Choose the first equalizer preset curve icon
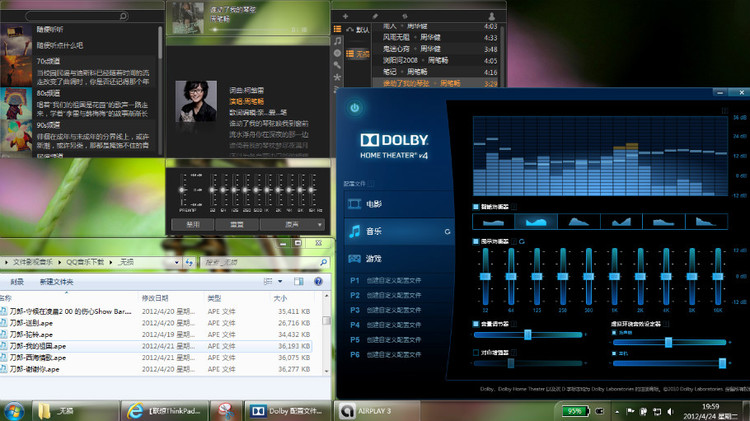Screen dimensions: 750x421 coord(493,222)
